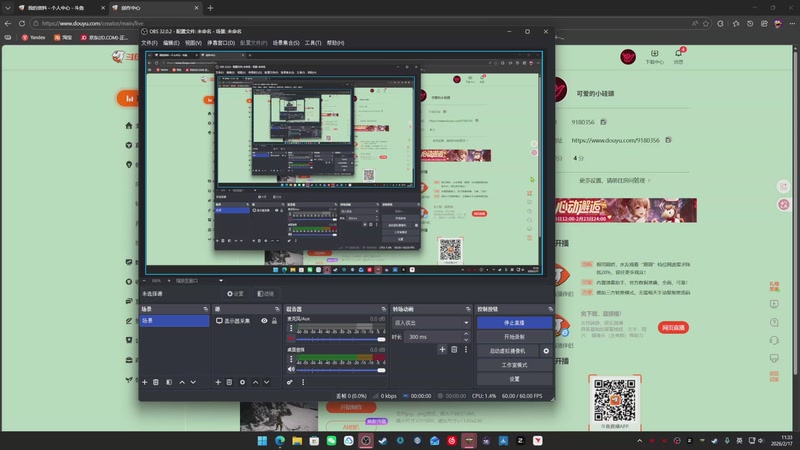Remove the selected scene with the trash icon
This screenshot has height=450, width=800.
tap(156, 382)
